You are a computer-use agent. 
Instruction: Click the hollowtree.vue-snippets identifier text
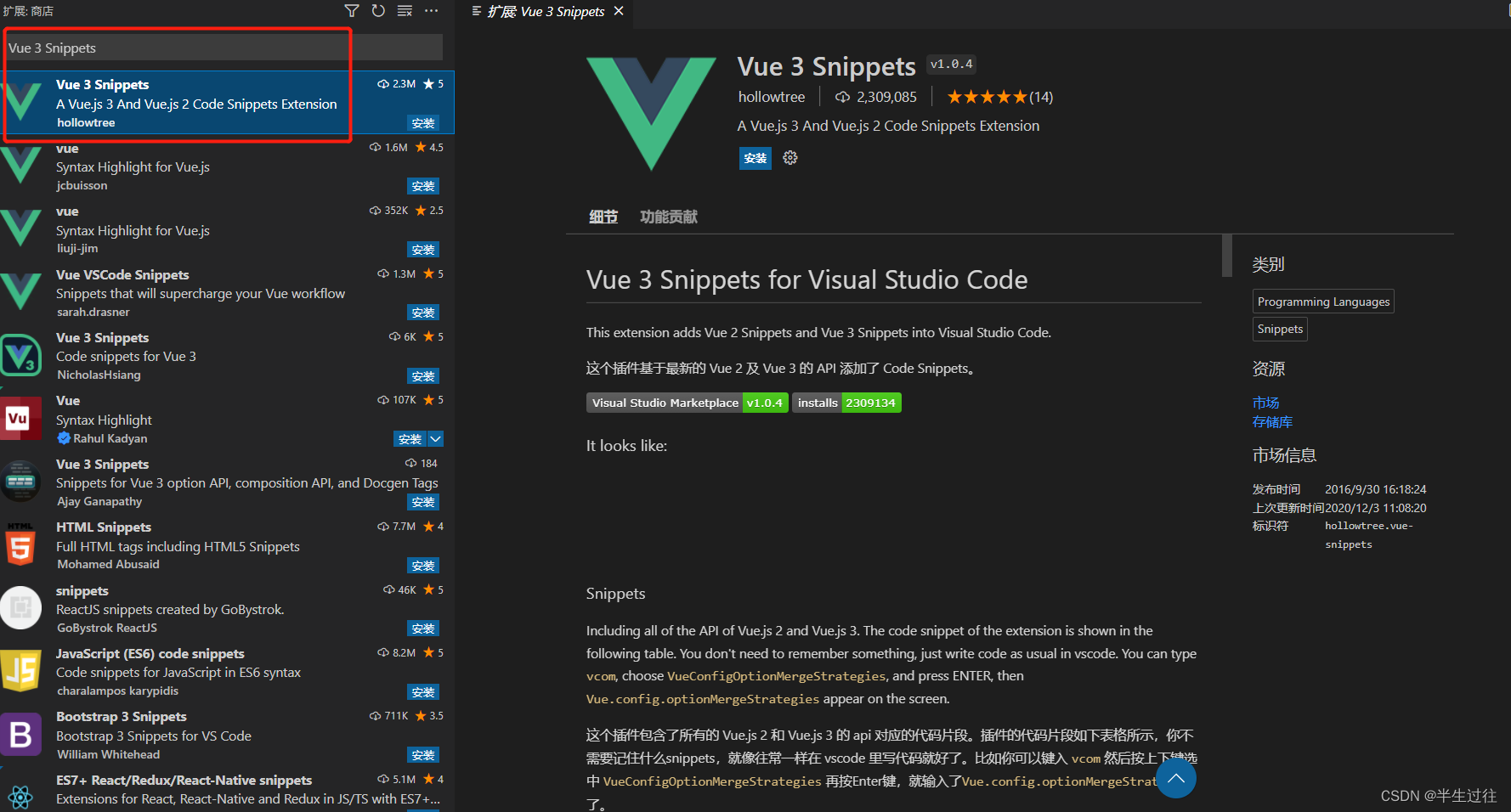tap(1368, 535)
